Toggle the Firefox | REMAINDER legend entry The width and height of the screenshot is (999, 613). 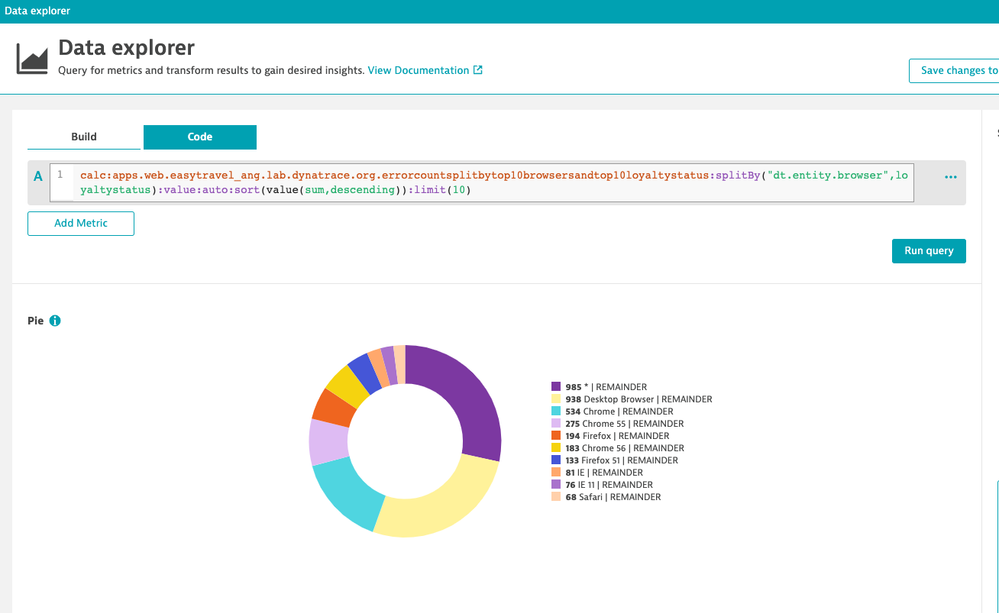tap(619, 436)
